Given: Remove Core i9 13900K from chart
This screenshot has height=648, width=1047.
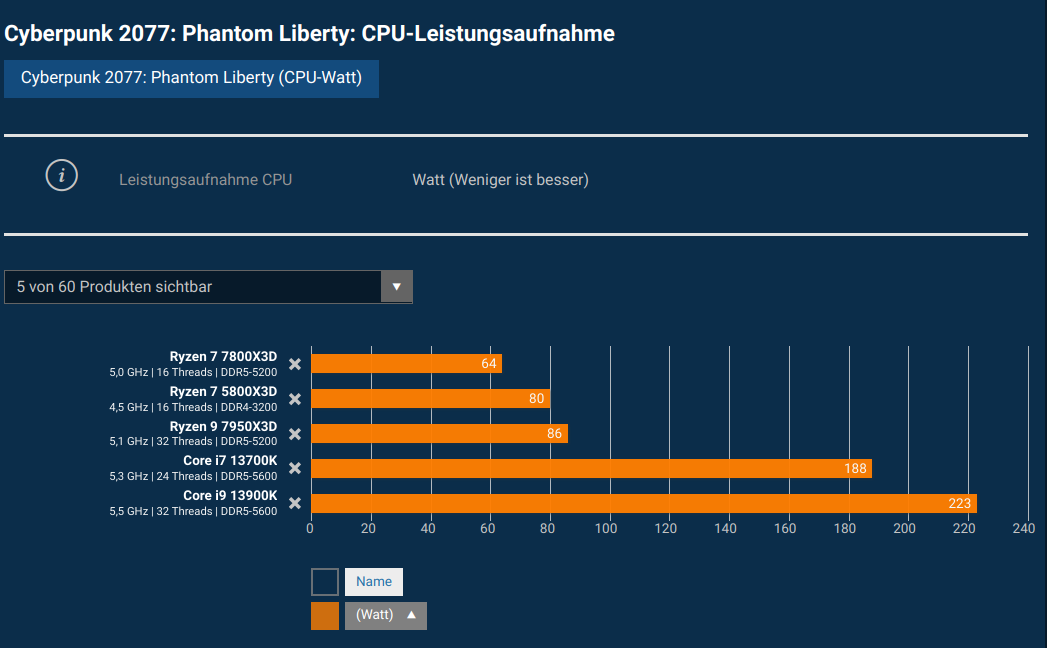Looking at the screenshot, I should point(294,503).
